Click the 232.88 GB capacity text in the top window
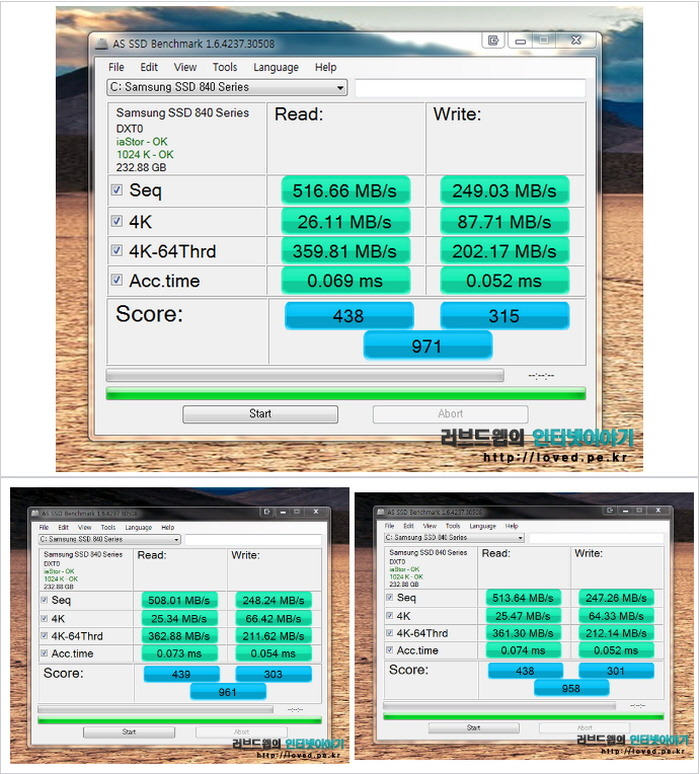The height and width of the screenshot is (774, 700). [141, 167]
